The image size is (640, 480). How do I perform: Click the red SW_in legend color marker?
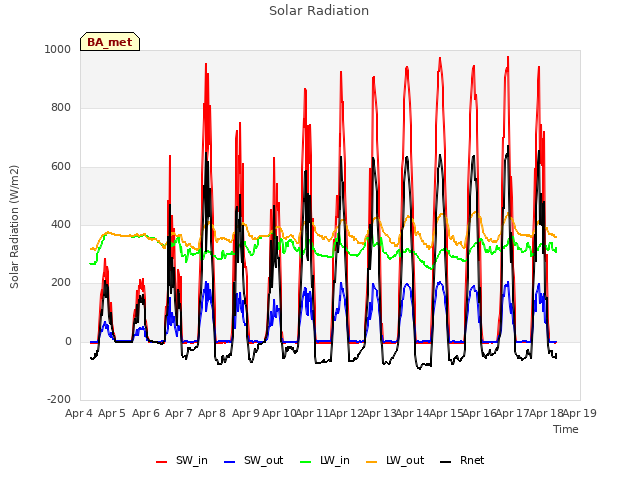[162, 462]
